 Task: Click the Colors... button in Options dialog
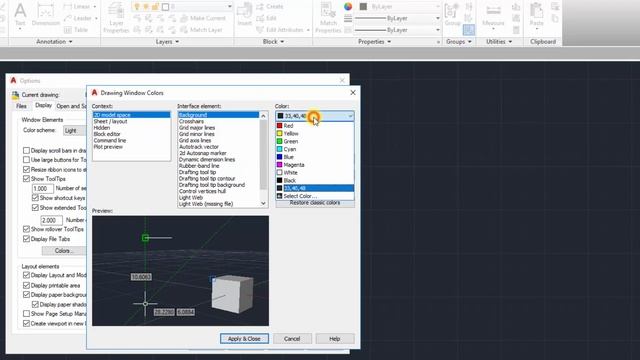tap(64, 251)
